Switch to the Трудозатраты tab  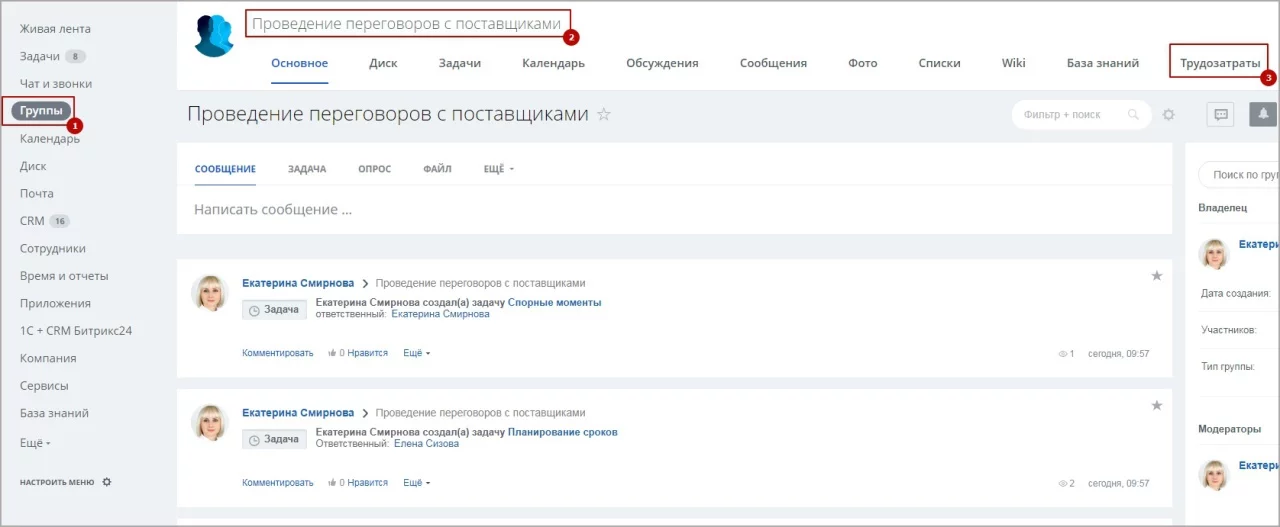[x=1219, y=63]
